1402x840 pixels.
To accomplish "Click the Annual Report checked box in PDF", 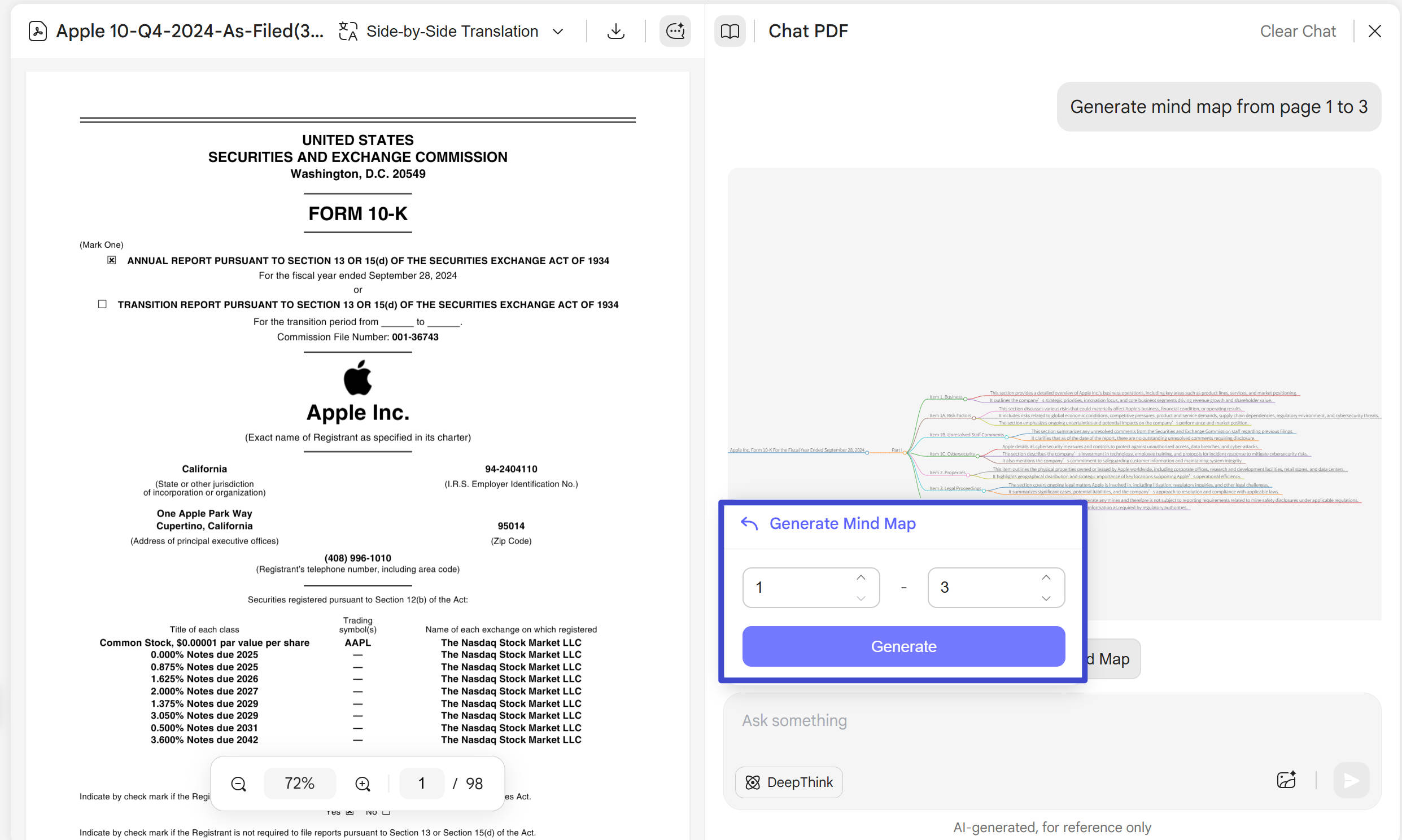I will (111, 260).
